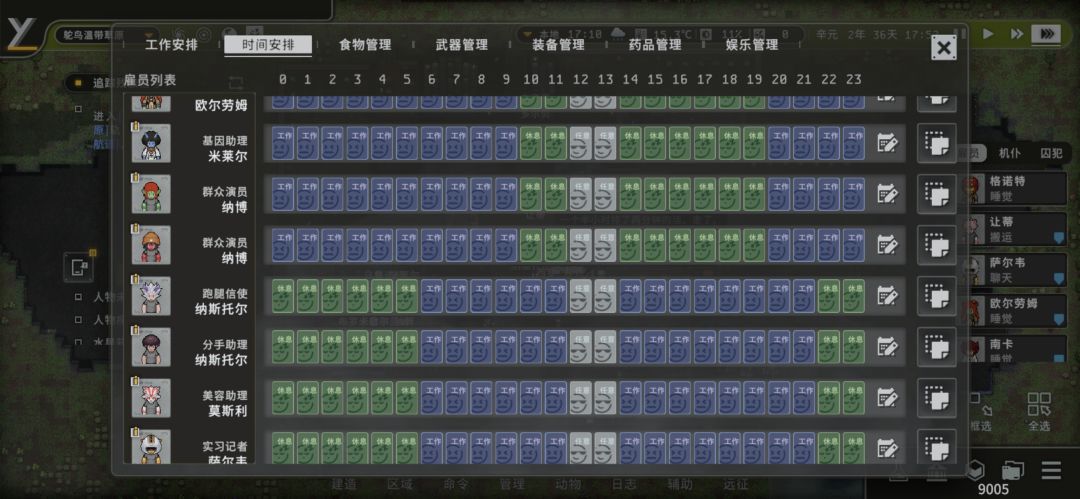
Task: Open the 动物 bottom menu
Action: tap(568, 484)
